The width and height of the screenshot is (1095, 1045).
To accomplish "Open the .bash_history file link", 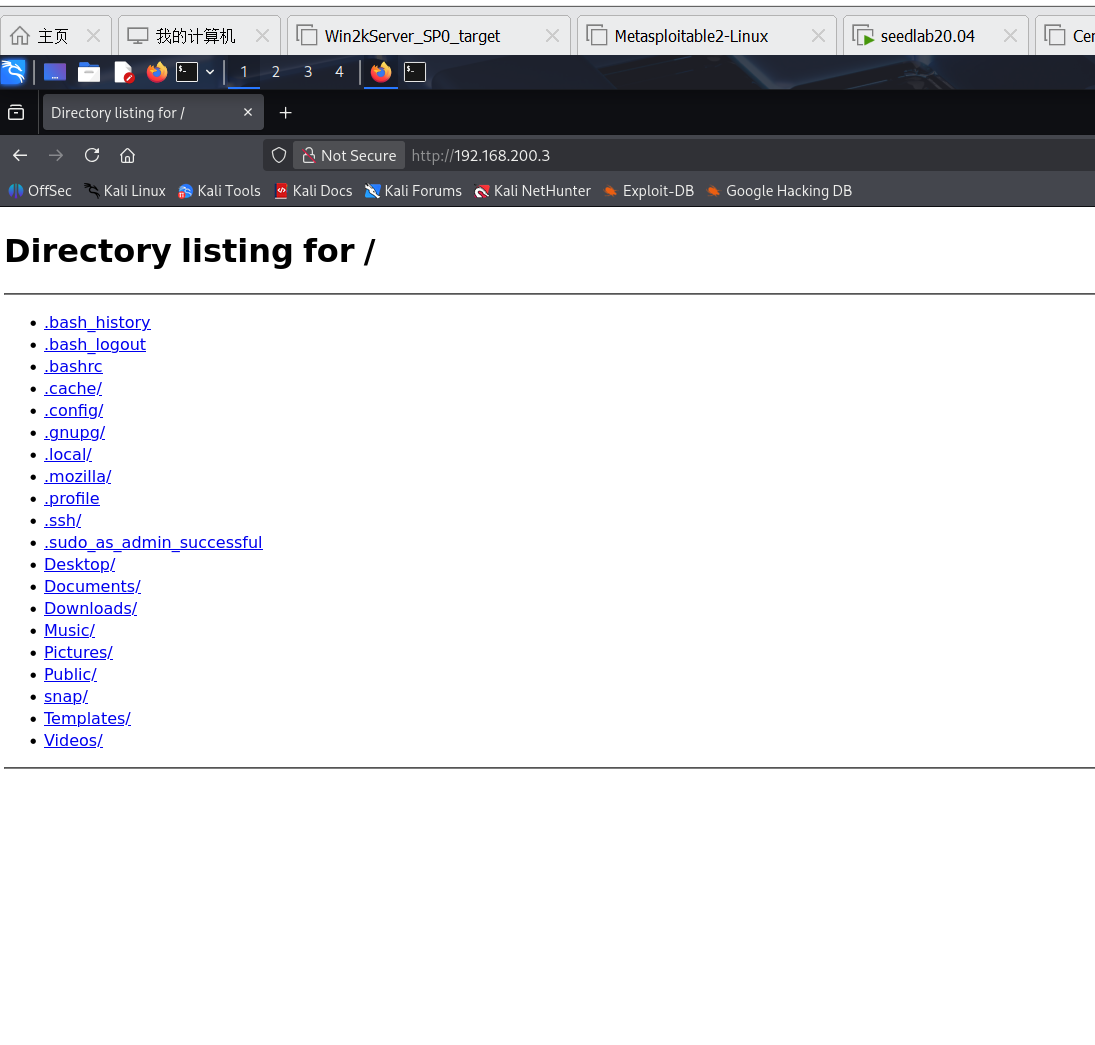I will (x=97, y=322).
